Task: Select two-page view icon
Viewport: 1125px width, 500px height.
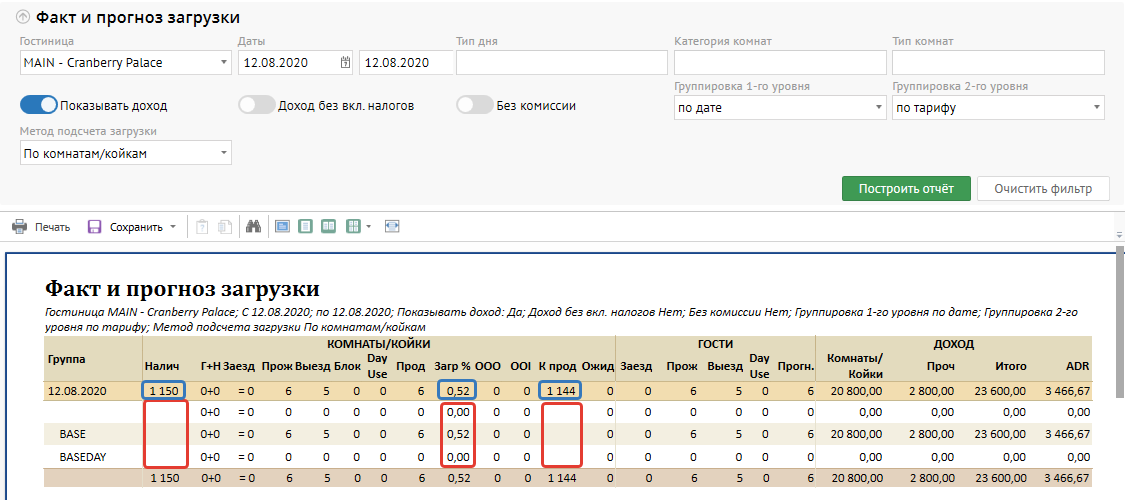Action: (x=329, y=227)
